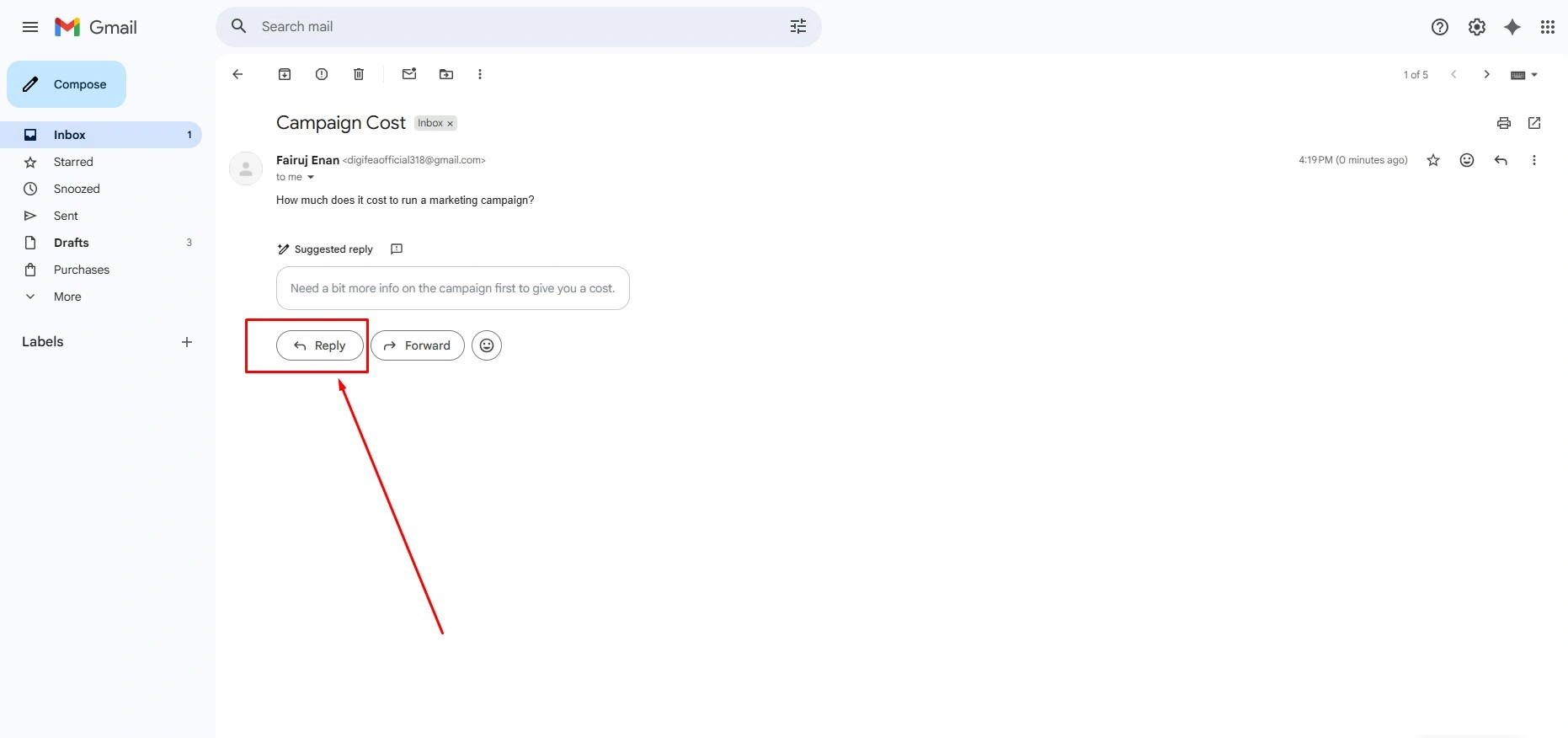Give feedback on the suggested reply

397,249
